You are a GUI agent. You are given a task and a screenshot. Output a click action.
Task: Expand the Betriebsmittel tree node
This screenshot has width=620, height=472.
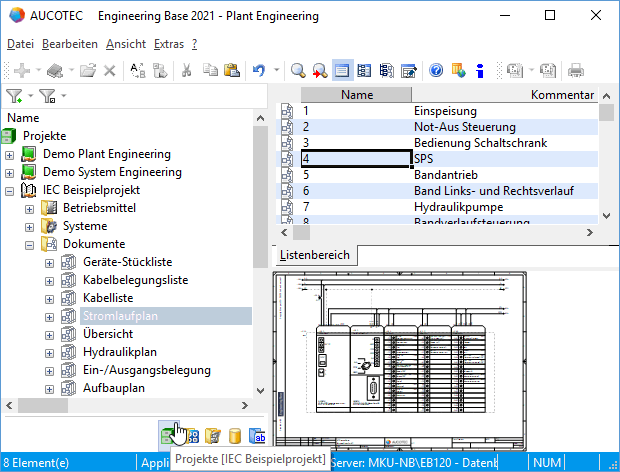click(x=29, y=208)
